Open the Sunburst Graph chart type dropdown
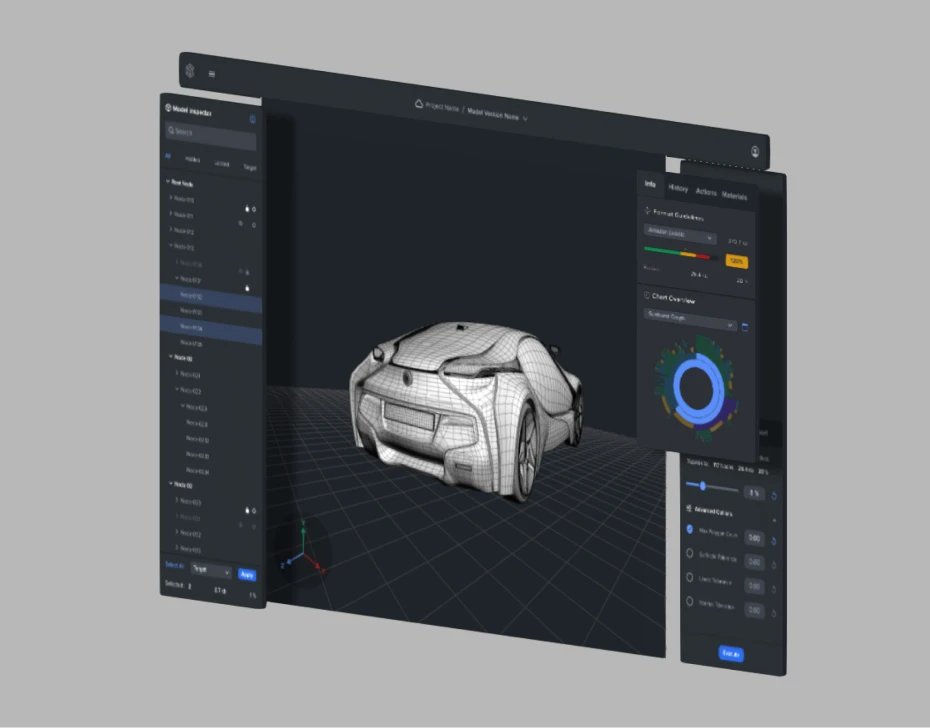The width and height of the screenshot is (930, 728). pyautogui.click(x=690, y=320)
